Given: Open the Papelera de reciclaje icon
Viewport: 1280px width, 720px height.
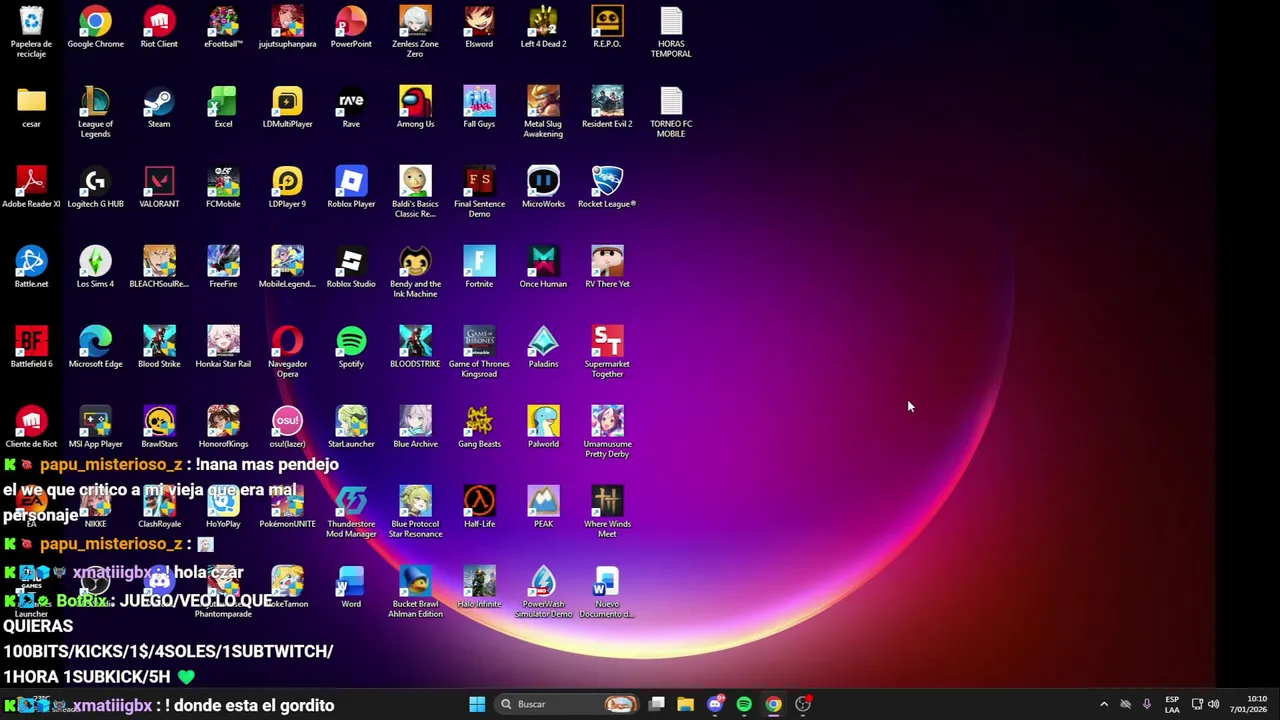Looking at the screenshot, I should [x=31, y=30].
